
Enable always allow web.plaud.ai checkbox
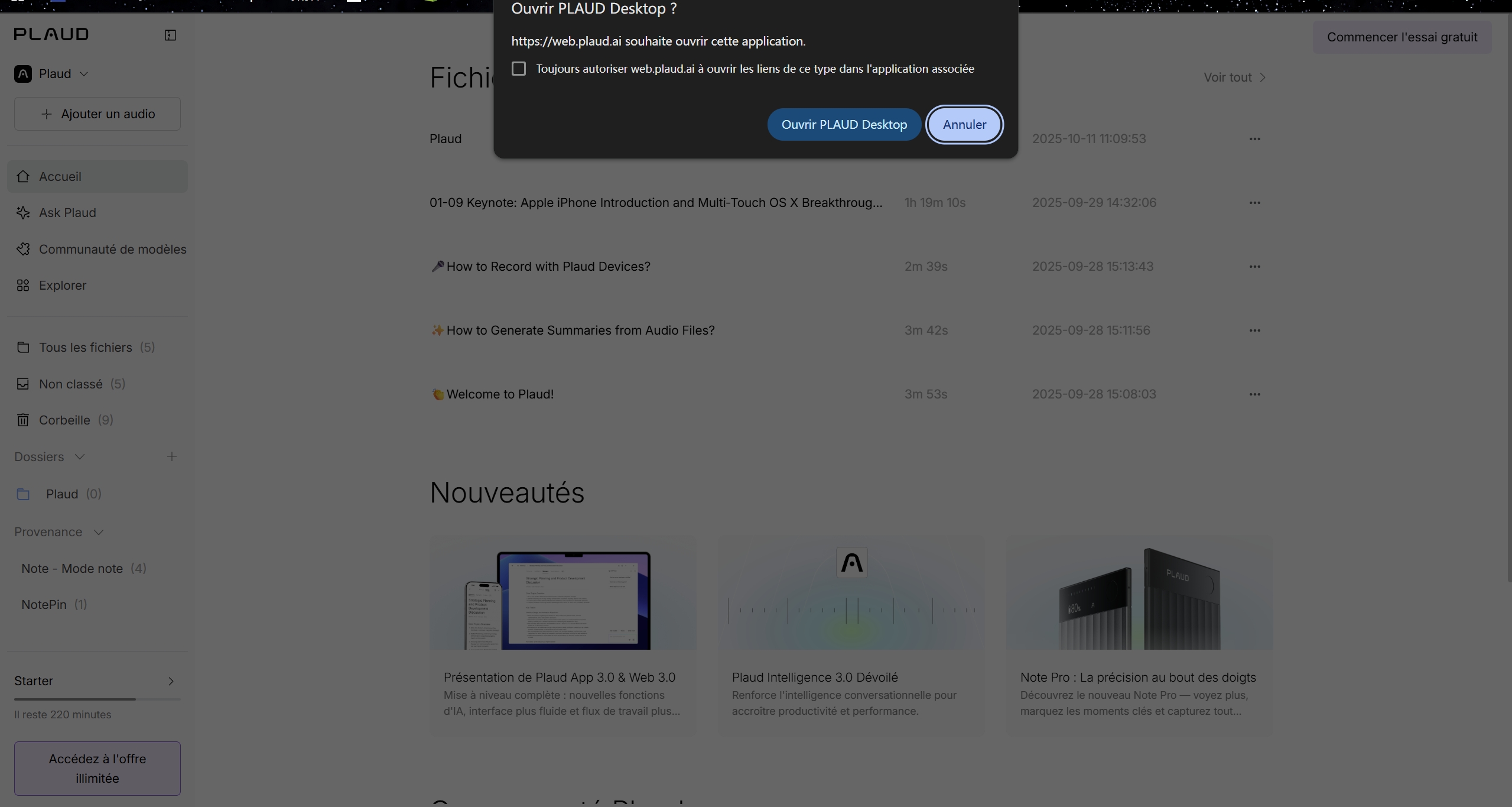(519, 69)
